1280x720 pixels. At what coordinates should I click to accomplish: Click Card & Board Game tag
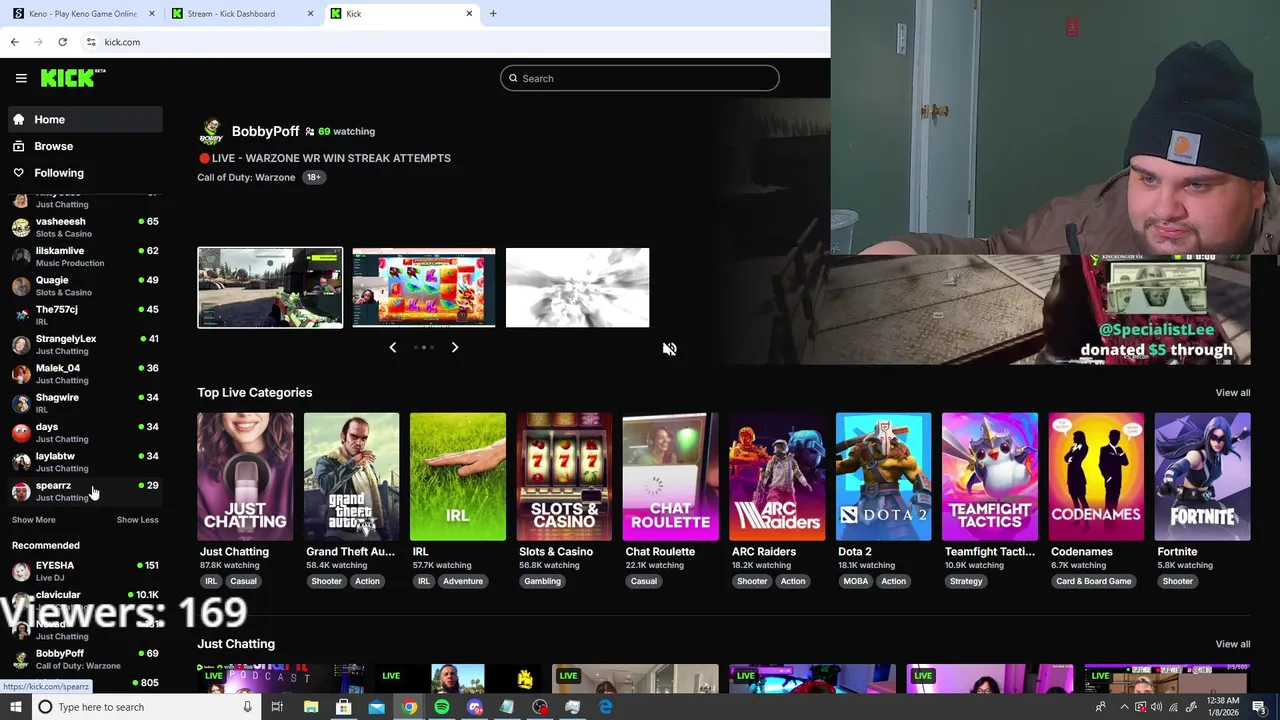click(x=1093, y=581)
